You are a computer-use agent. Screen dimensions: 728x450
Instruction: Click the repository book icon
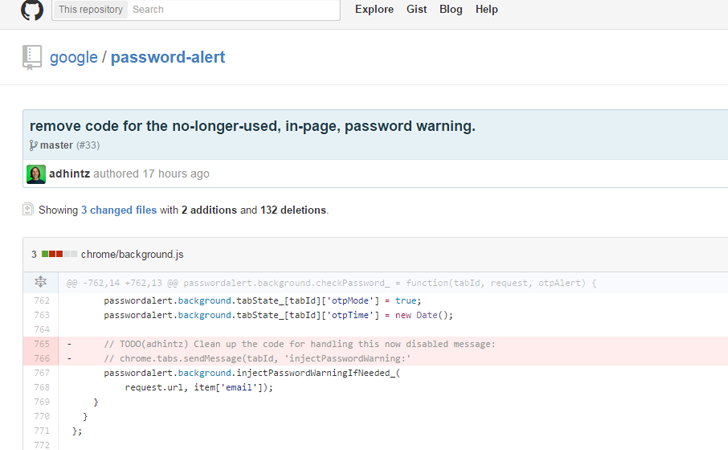32,58
